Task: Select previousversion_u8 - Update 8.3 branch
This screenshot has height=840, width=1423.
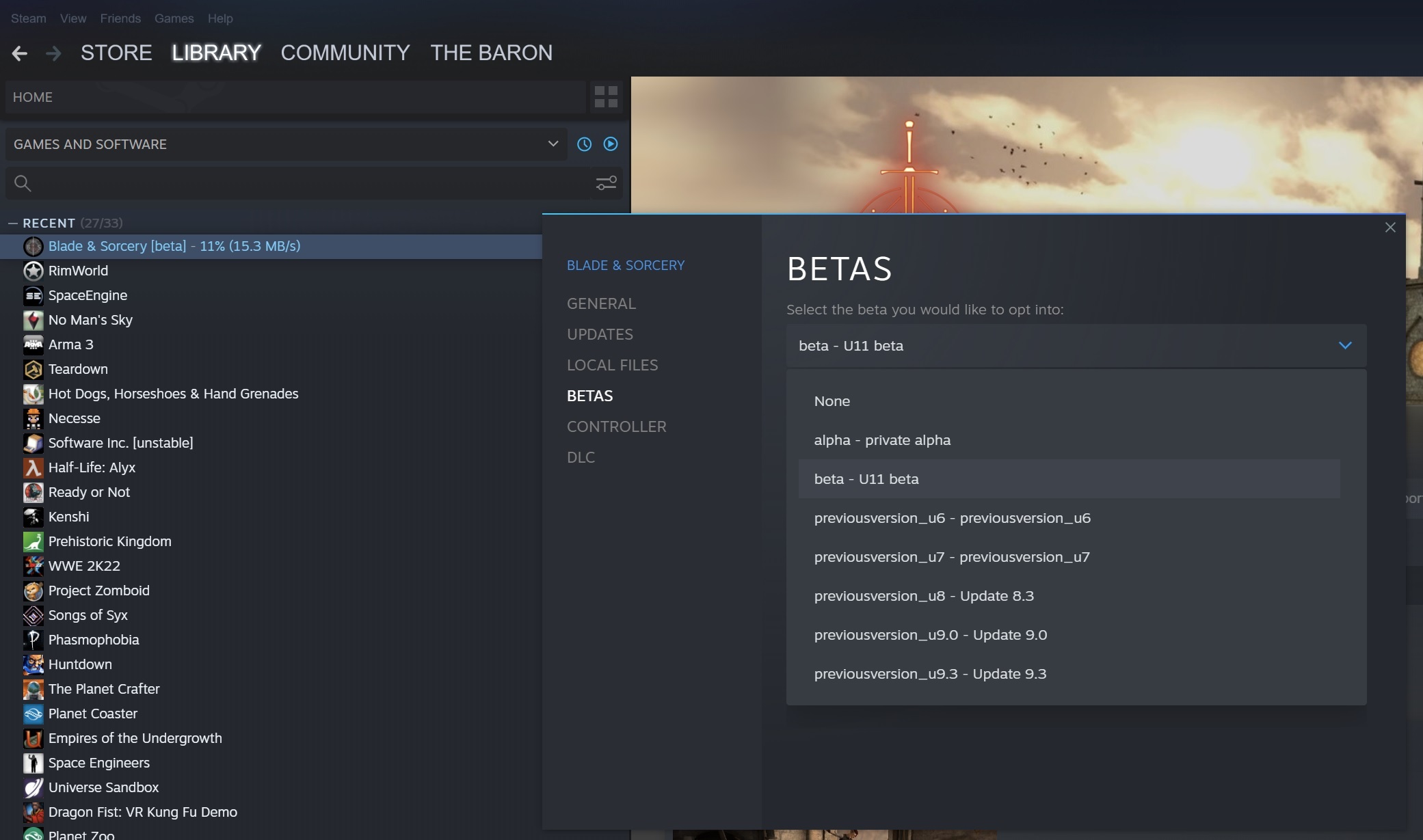Action: click(x=924, y=596)
